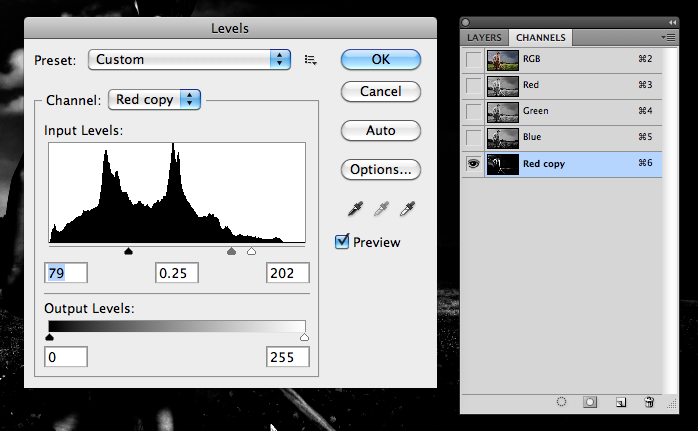Click the Red copy channel name
The height and width of the screenshot is (431, 698).
click(544, 164)
